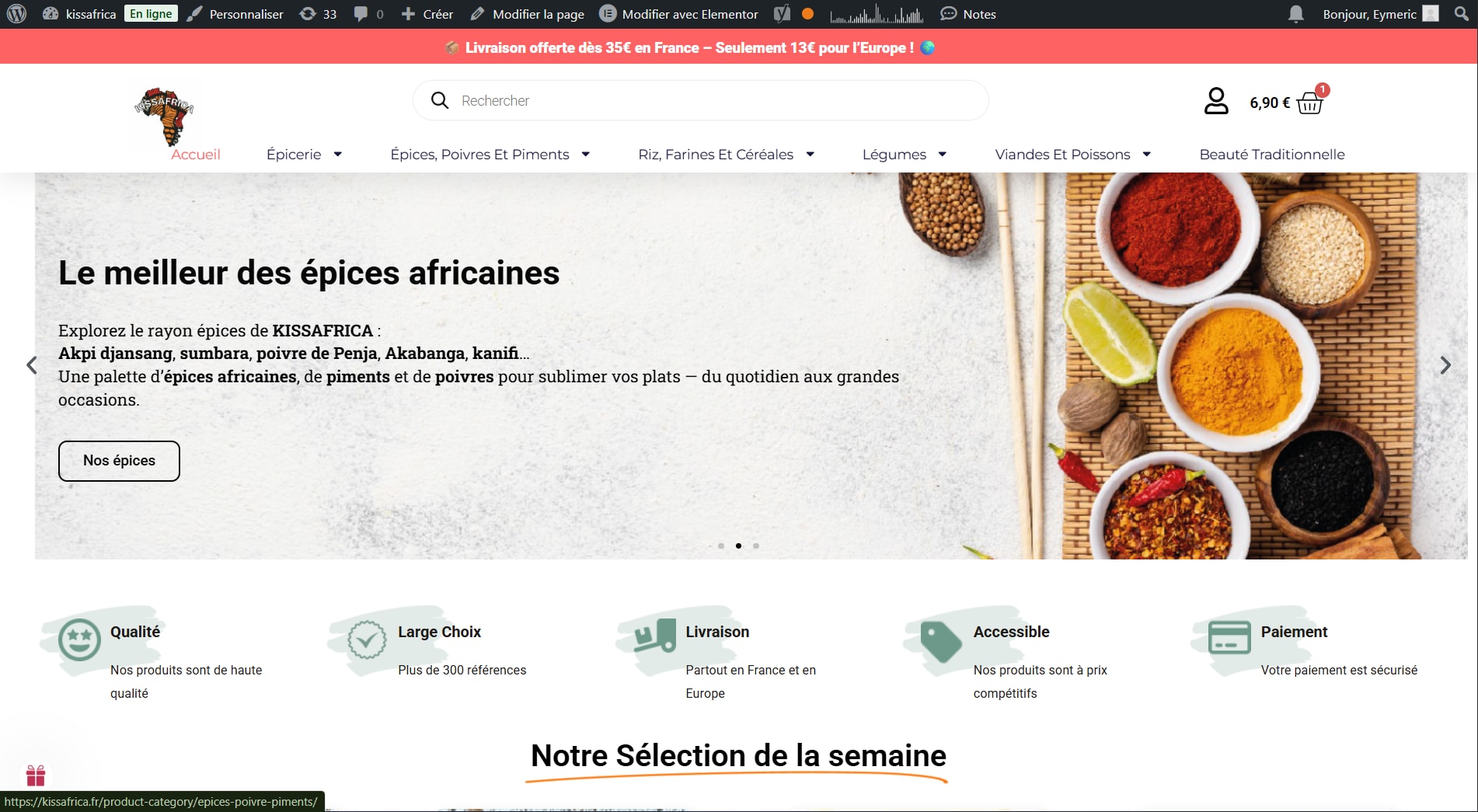Go to previous slide arrow
1478x812 pixels.
pyautogui.click(x=32, y=365)
